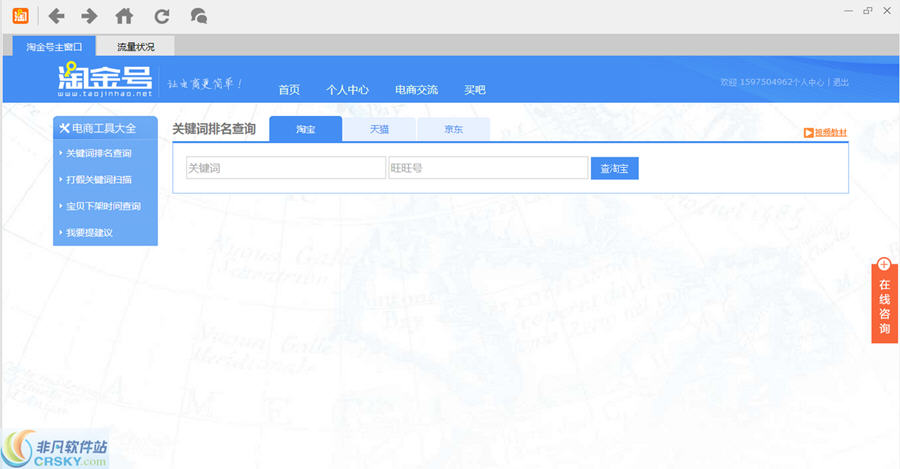Minimize the application window
Viewport: 900px width, 469px height.
coord(848,11)
